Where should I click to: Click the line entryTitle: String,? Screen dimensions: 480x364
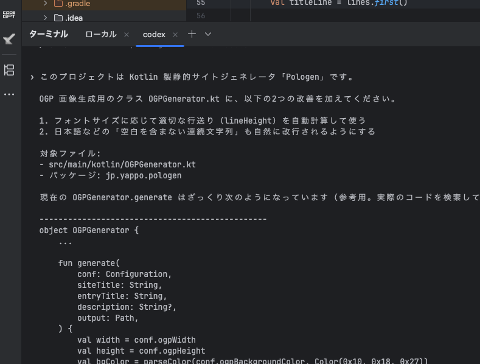click(122, 296)
